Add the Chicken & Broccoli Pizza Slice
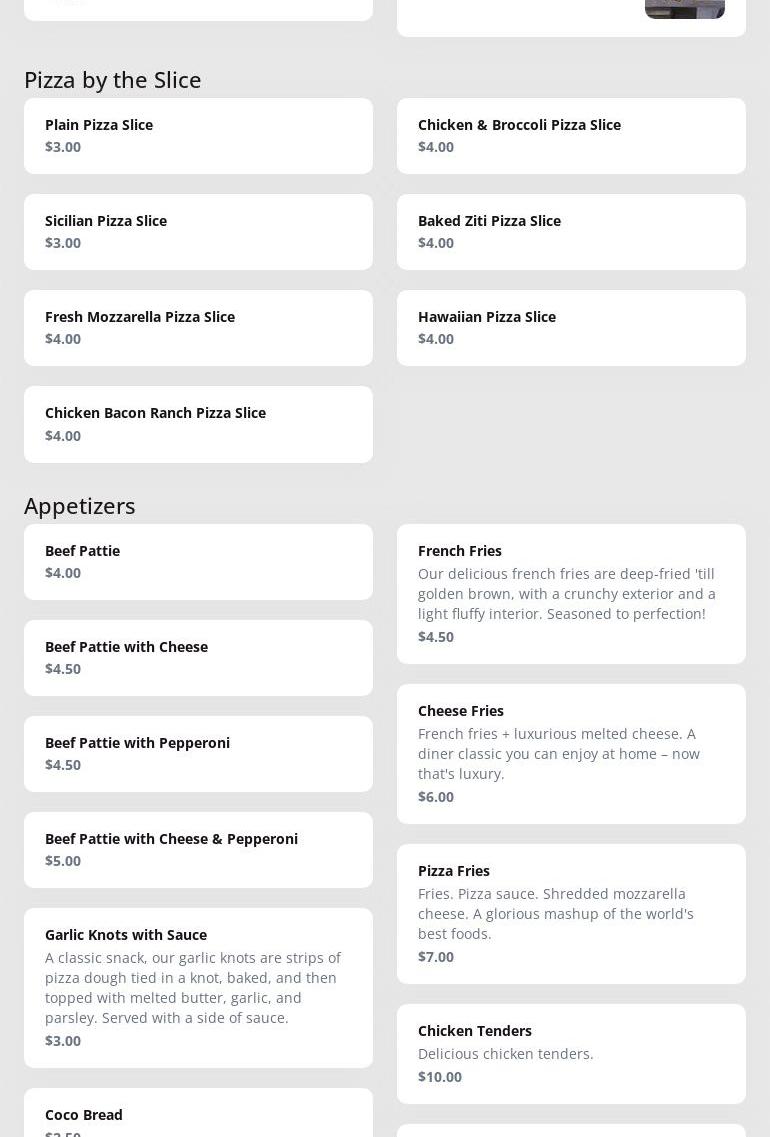This screenshot has width=770, height=1137. coord(571,136)
